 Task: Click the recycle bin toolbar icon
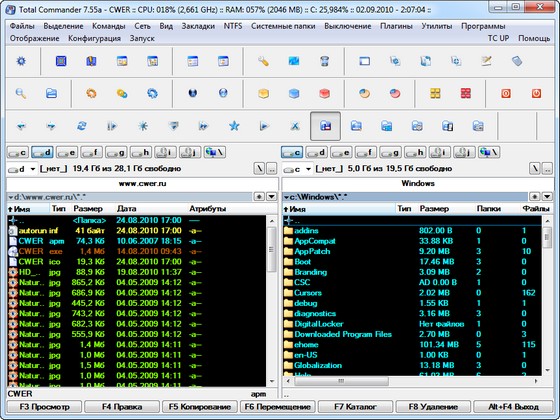point(324,61)
